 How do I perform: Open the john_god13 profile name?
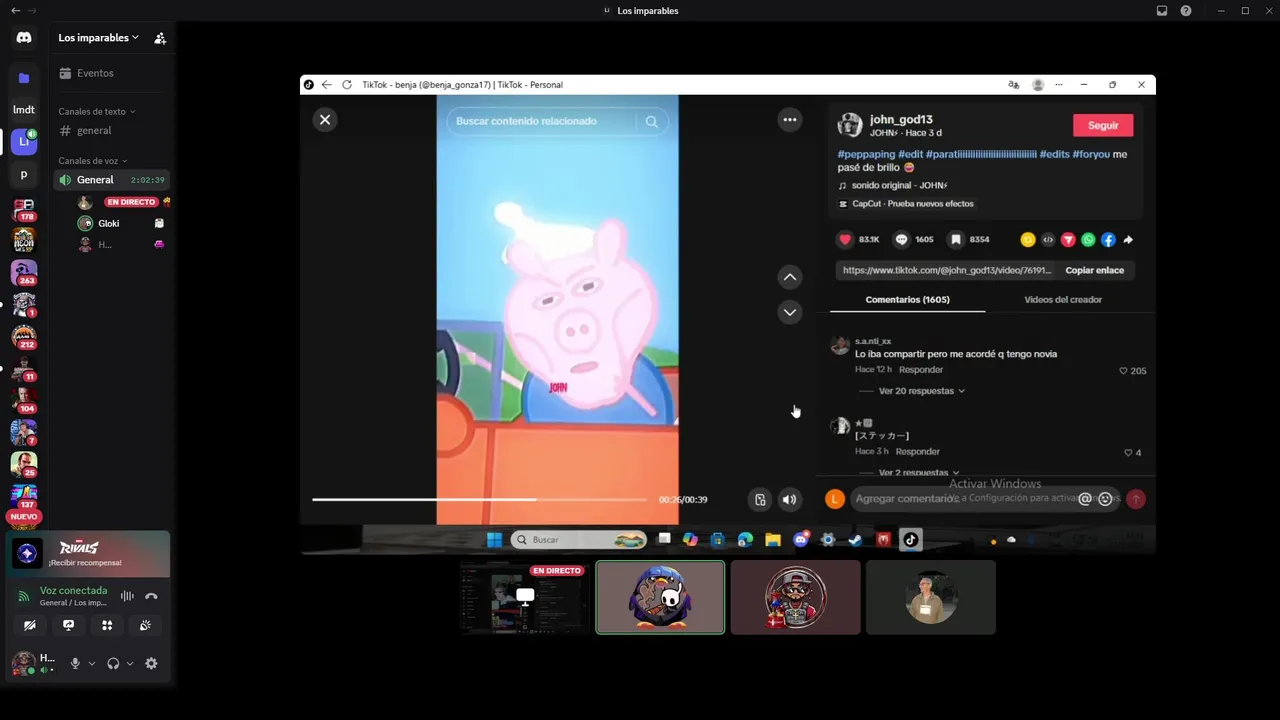click(901, 119)
